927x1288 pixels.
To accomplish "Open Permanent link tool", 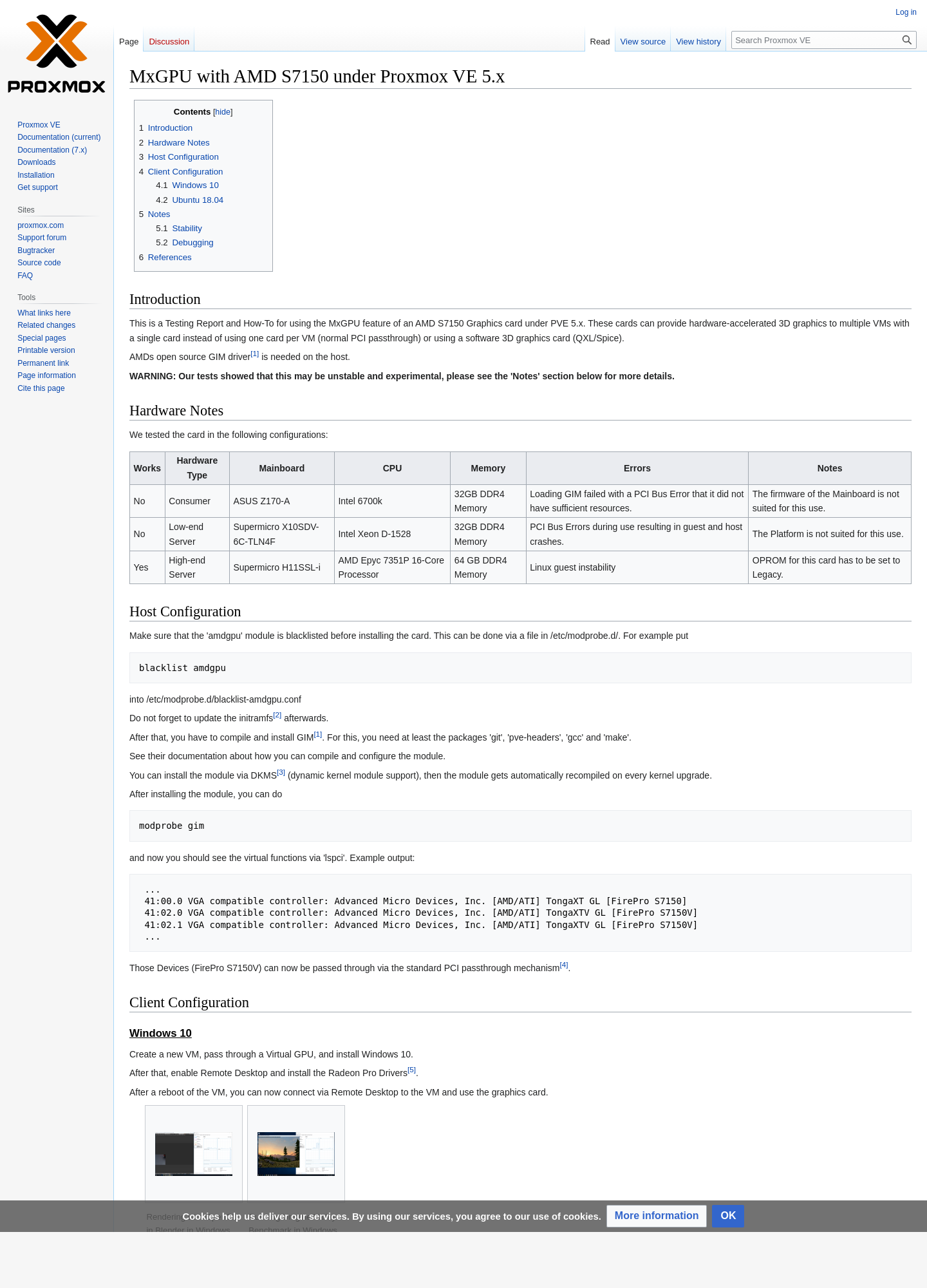I will [x=43, y=363].
